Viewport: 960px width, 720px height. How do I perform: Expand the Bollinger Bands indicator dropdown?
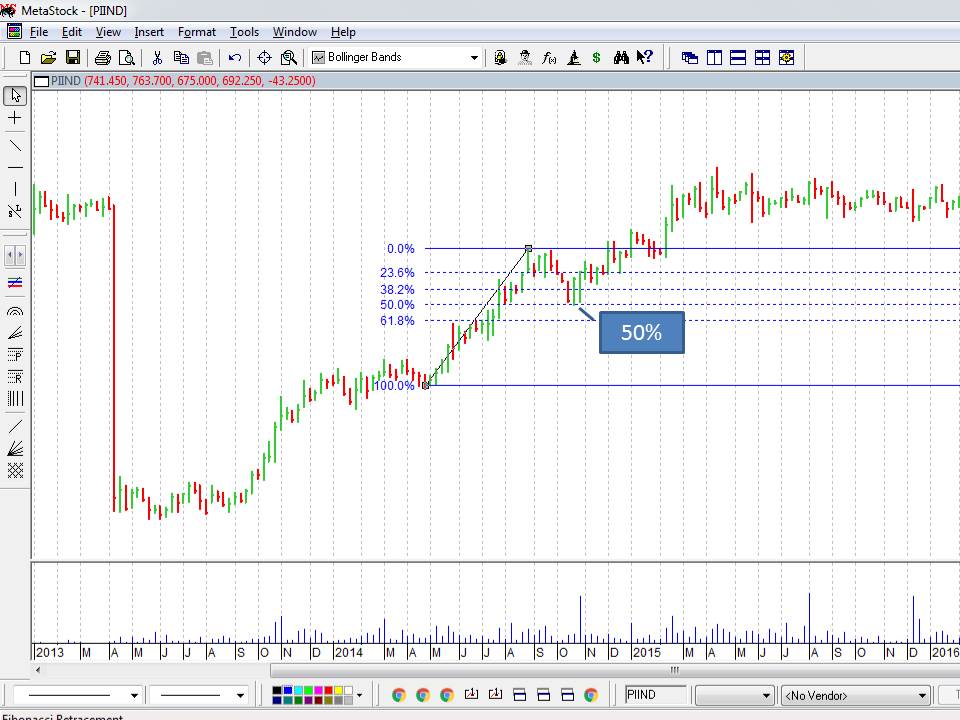click(474, 58)
